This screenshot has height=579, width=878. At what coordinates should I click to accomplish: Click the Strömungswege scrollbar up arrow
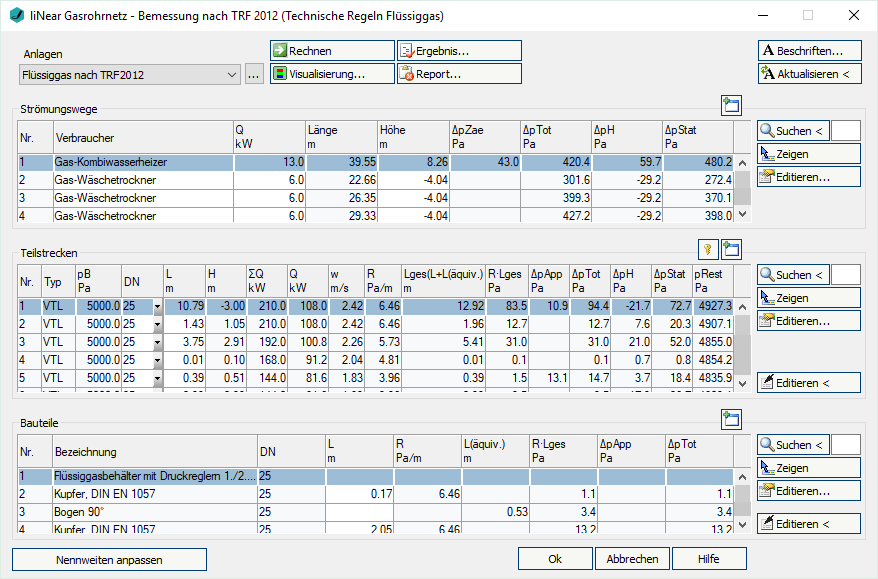click(x=742, y=163)
